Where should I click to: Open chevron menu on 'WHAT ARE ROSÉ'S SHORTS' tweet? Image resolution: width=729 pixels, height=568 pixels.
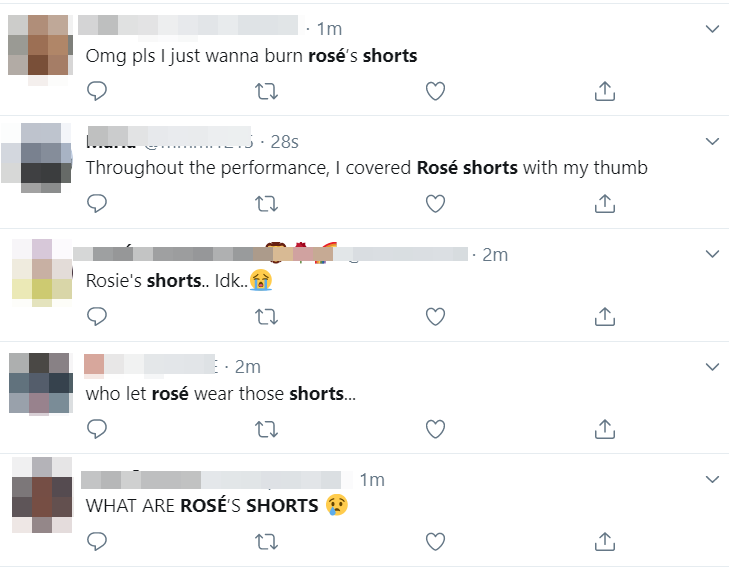pyautogui.click(x=712, y=479)
